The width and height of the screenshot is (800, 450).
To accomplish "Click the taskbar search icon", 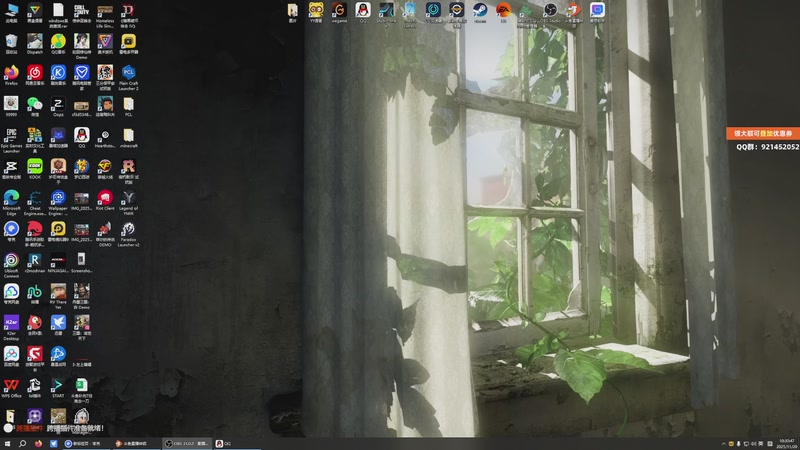I will (x=22, y=443).
